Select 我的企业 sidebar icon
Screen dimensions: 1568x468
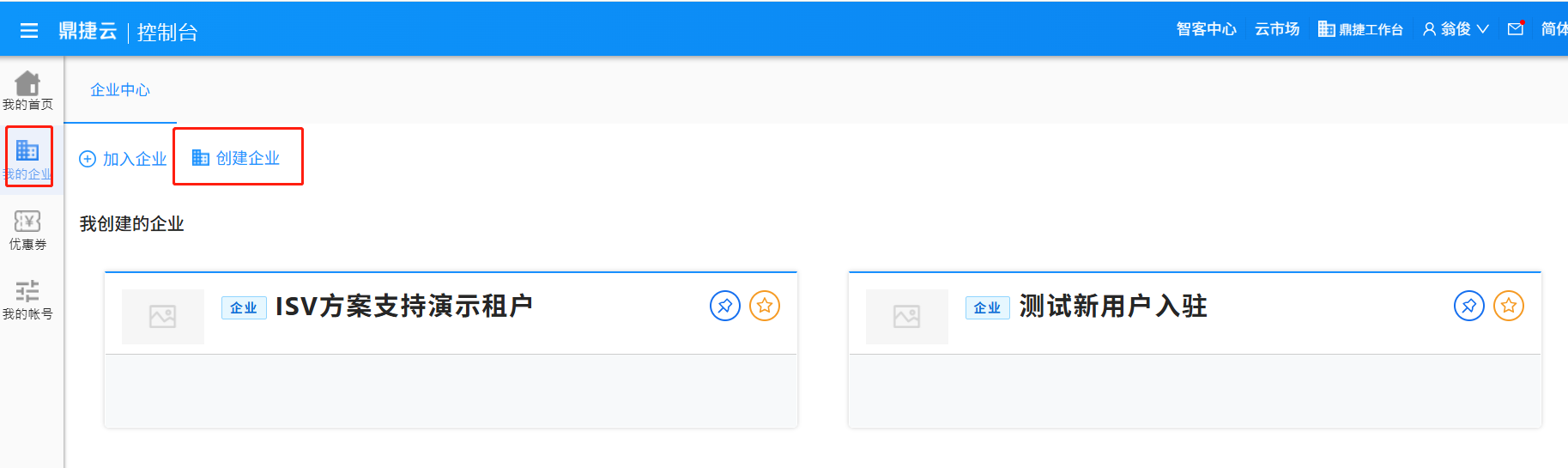[x=27, y=158]
